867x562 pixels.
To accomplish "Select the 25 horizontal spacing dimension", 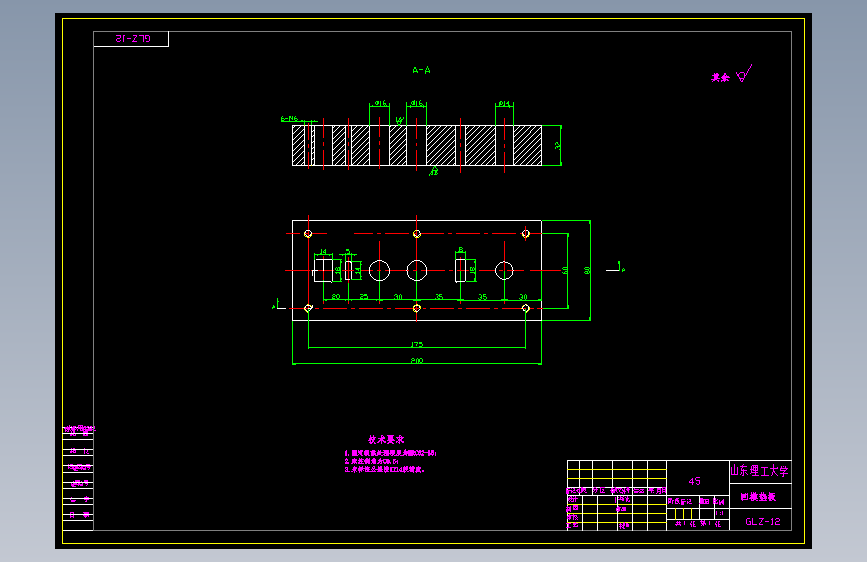I will click(363, 296).
